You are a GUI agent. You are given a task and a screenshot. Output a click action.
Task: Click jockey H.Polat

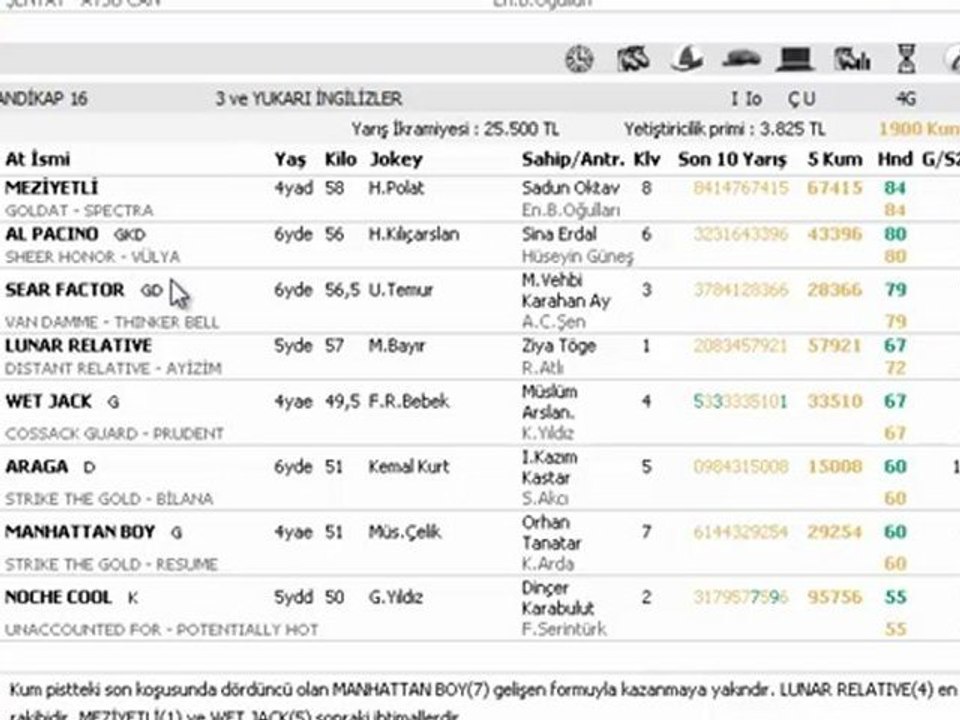click(396, 187)
